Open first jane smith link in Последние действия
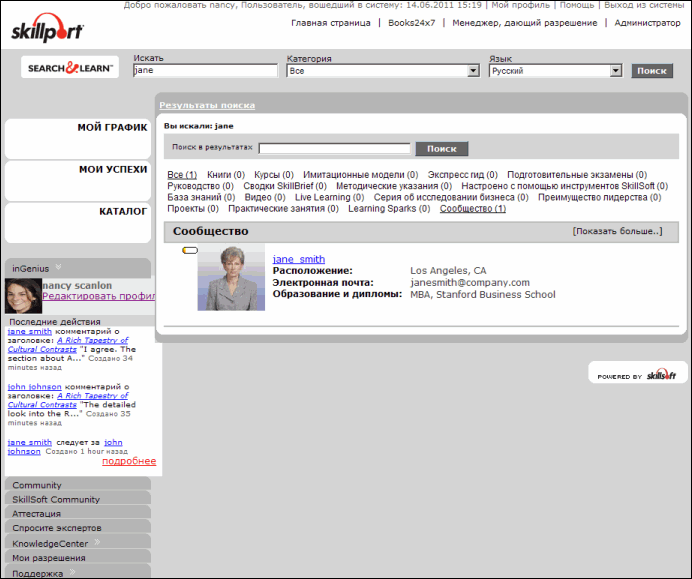Screen dimensions: 692x579 tap(30, 331)
